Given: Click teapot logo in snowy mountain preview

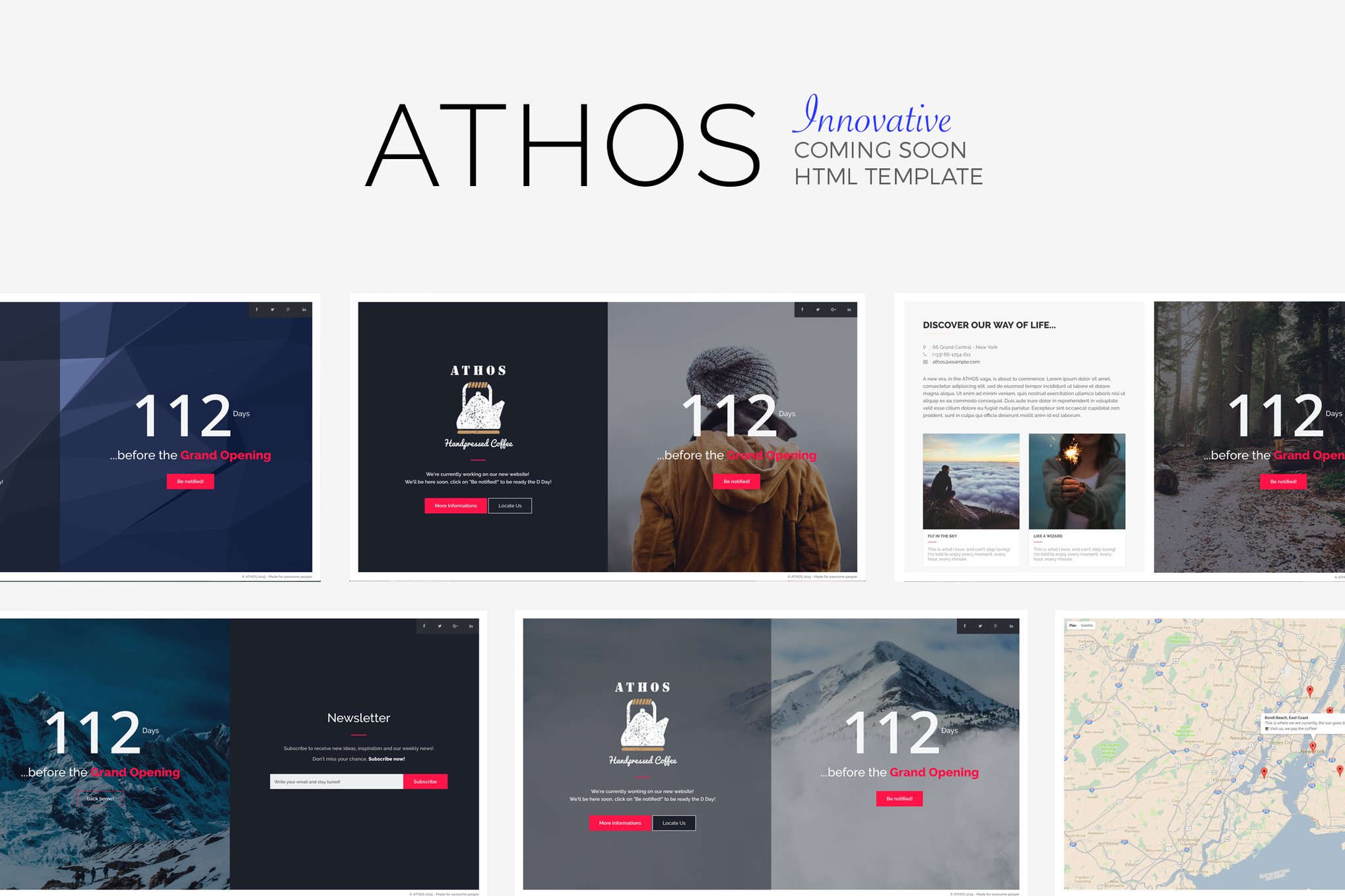Looking at the screenshot, I should (x=643, y=725).
